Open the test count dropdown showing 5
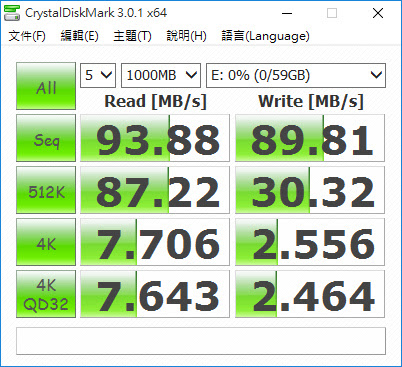The image size is (402, 367). pyautogui.click(x=98, y=75)
